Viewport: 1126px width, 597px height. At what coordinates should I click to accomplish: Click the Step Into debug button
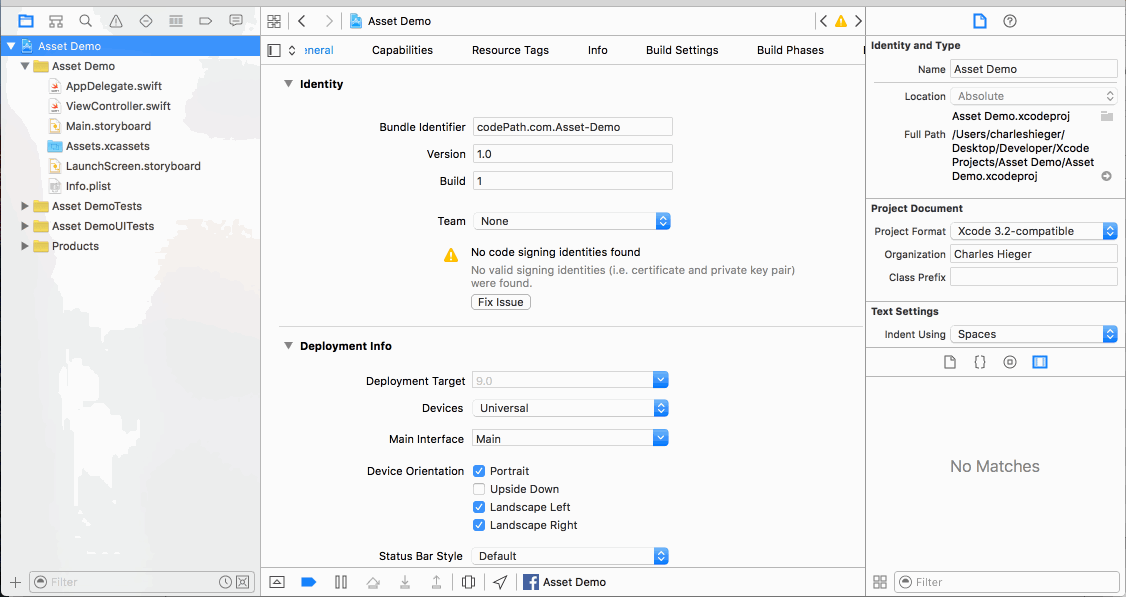(405, 582)
